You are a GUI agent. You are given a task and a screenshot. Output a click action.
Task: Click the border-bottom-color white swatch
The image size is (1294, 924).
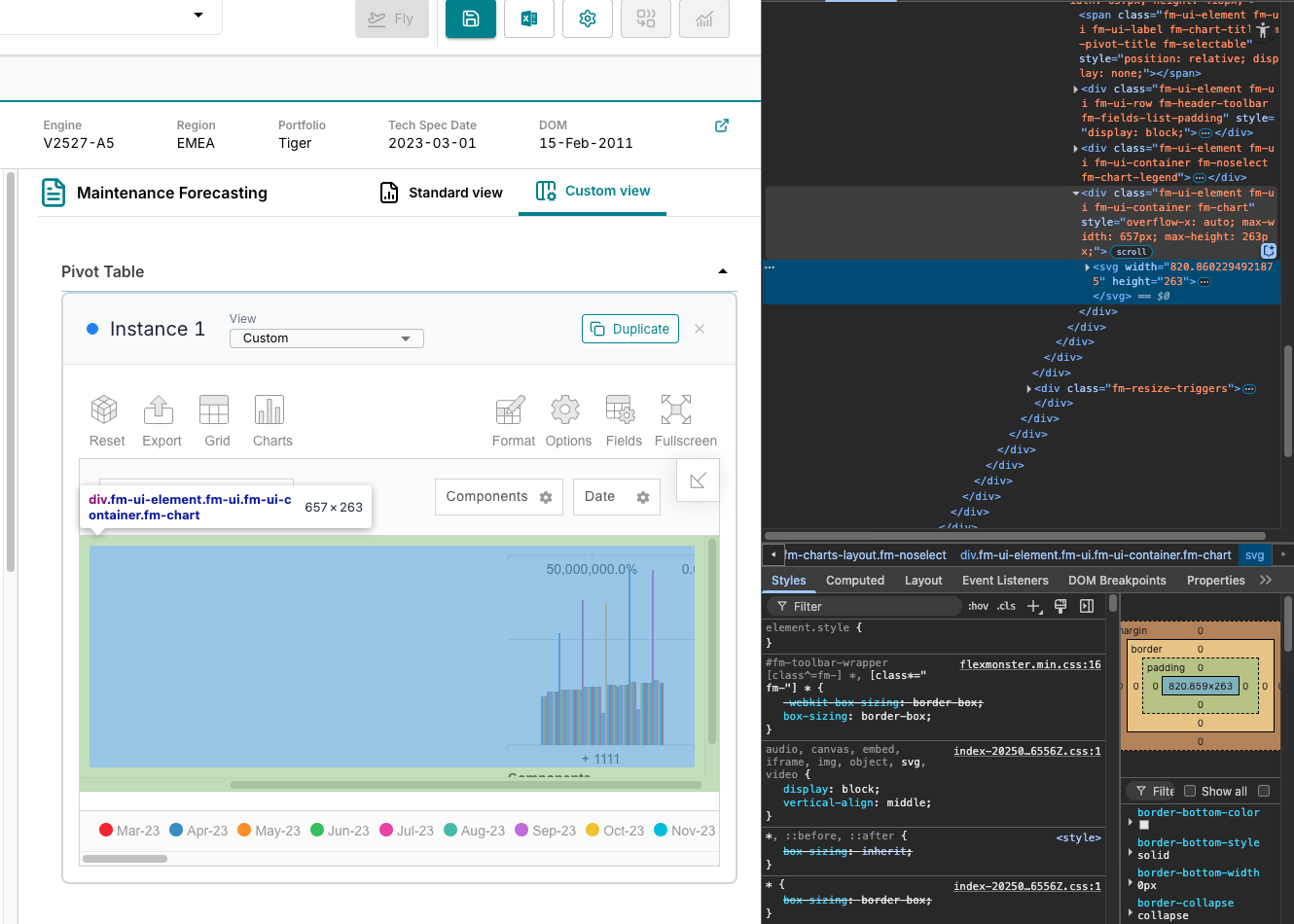pos(1144,825)
